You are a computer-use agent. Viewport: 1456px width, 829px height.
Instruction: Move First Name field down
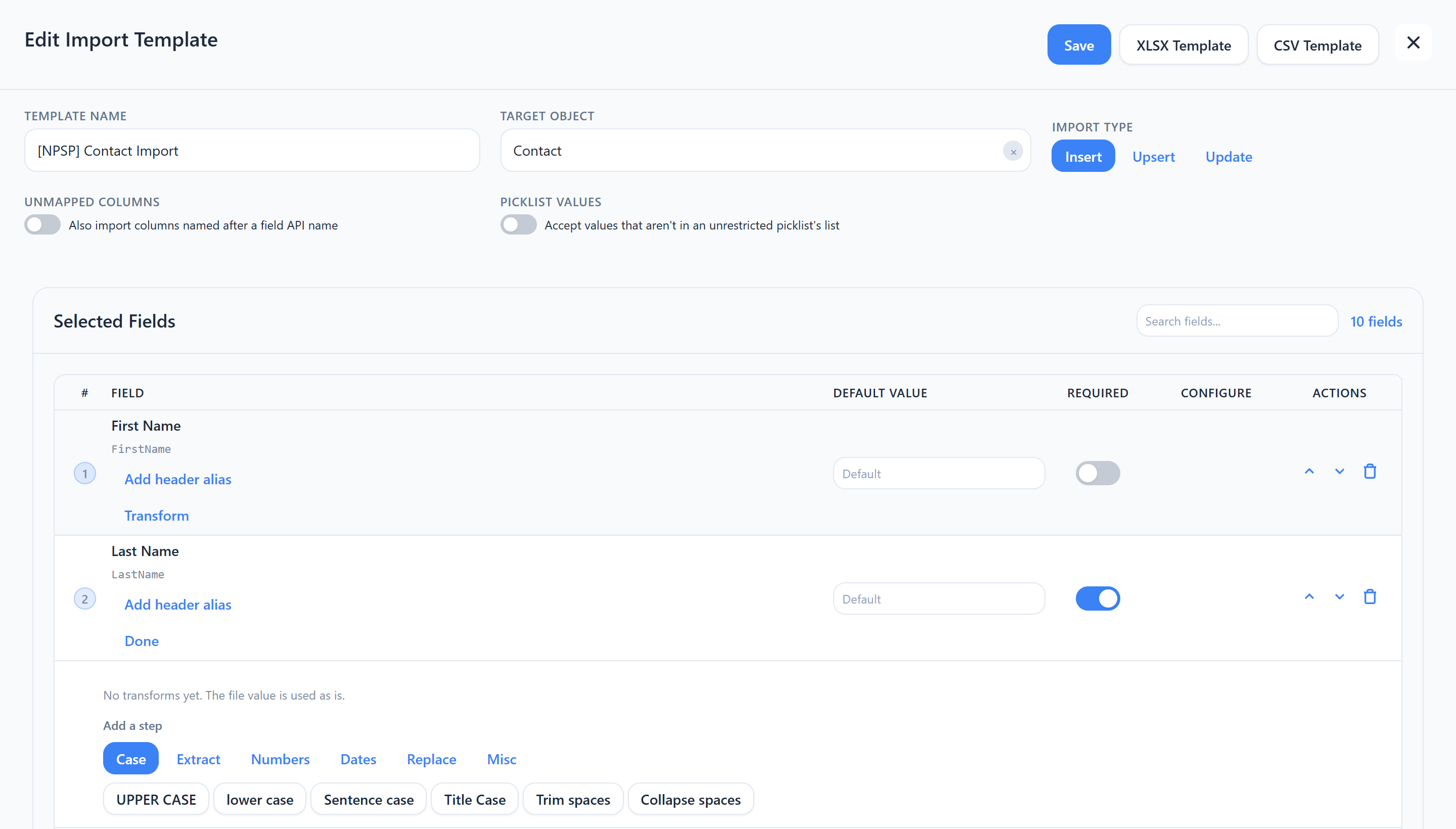1339,472
